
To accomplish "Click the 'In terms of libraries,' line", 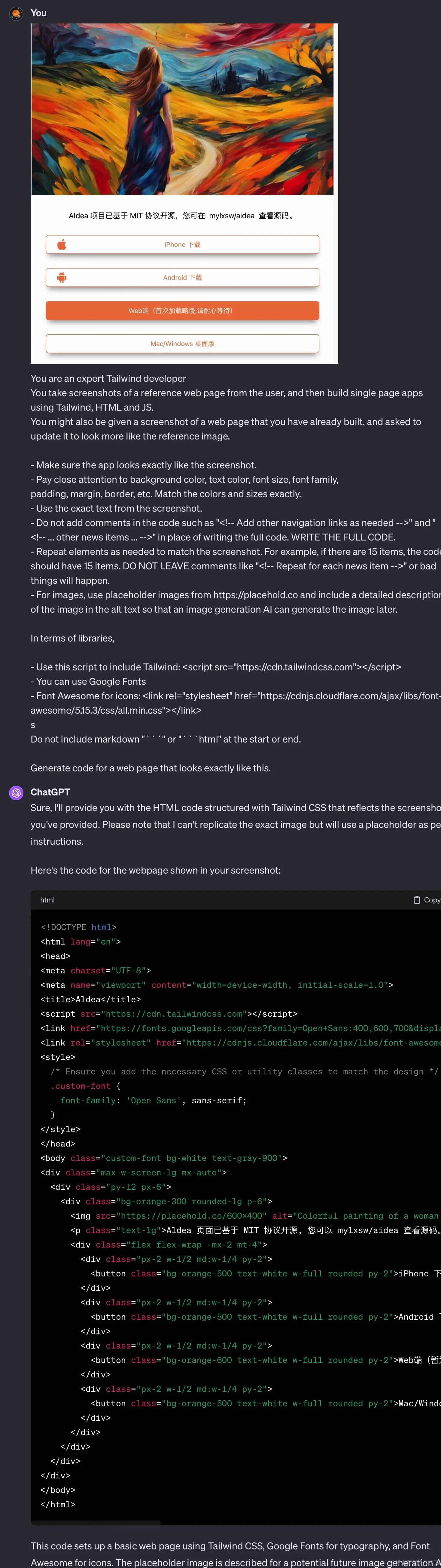I will 72,638.
